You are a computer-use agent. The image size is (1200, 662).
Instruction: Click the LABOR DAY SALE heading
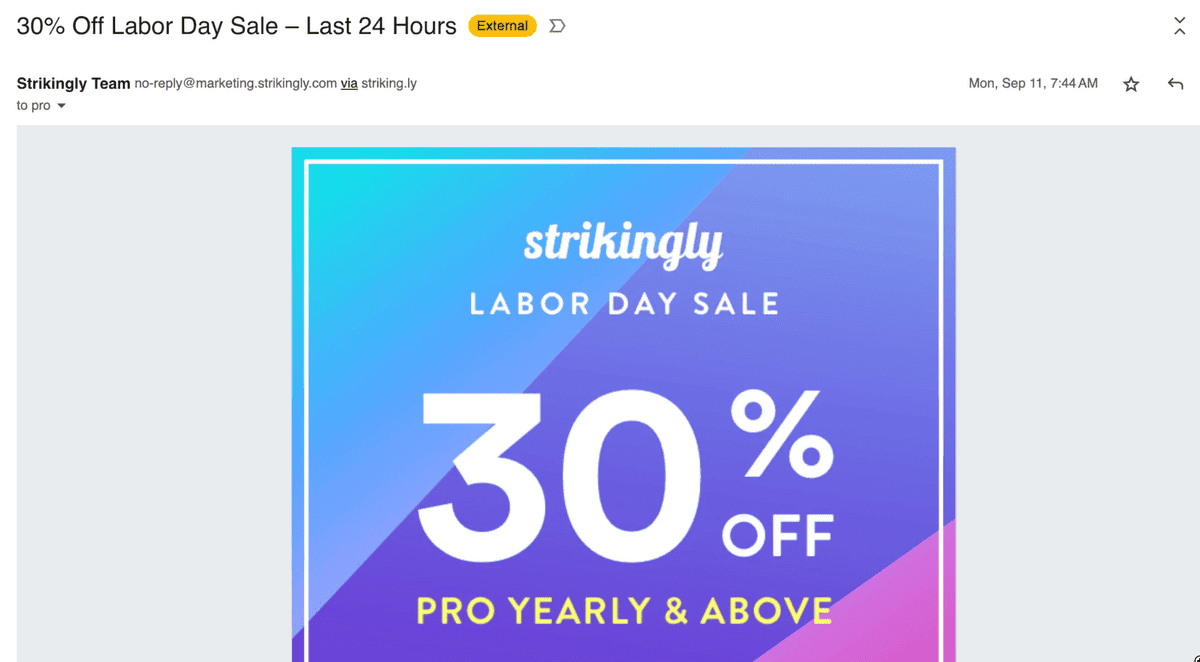pyautogui.click(x=624, y=304)
